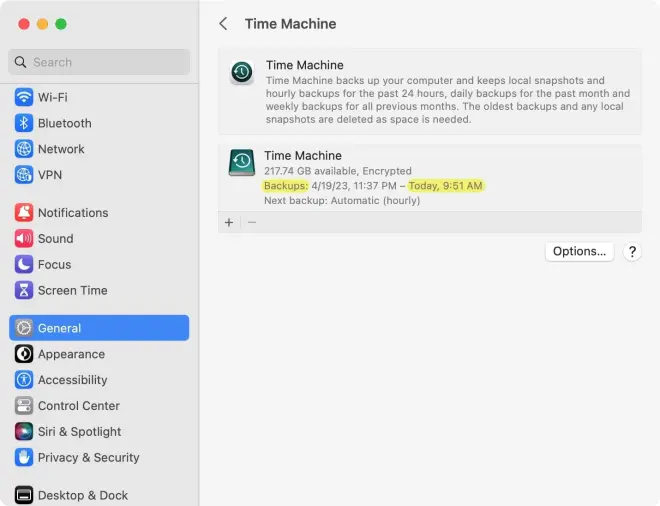Click the Network globe icon
The image size is (660, 506).
click(24, 149)
